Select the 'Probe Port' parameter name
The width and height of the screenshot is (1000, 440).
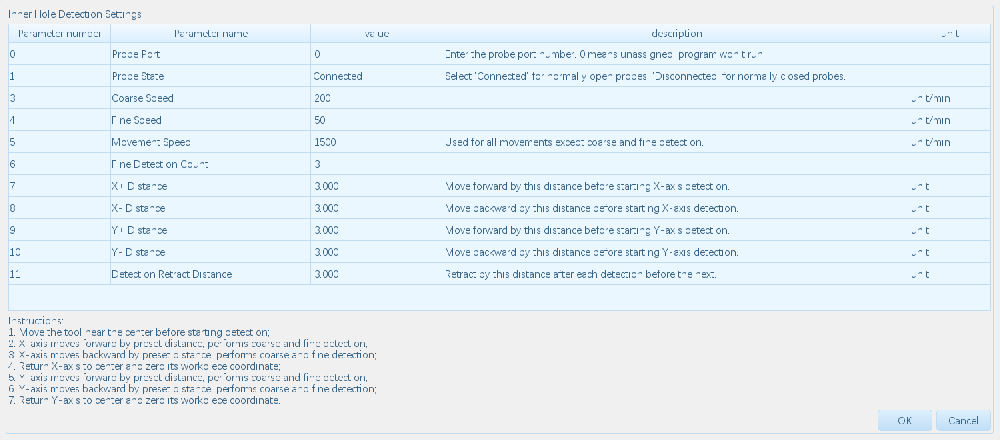tap(136, 54)
